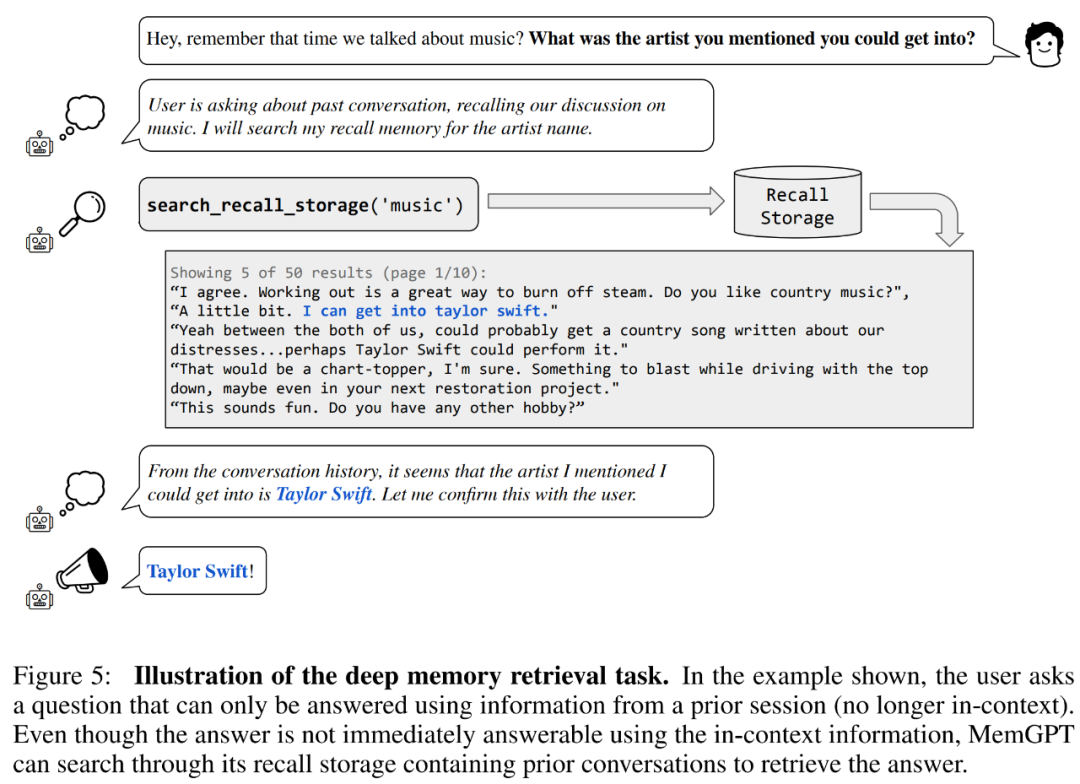Click the robot icon beside the megaphone

(x=39, y=597)
